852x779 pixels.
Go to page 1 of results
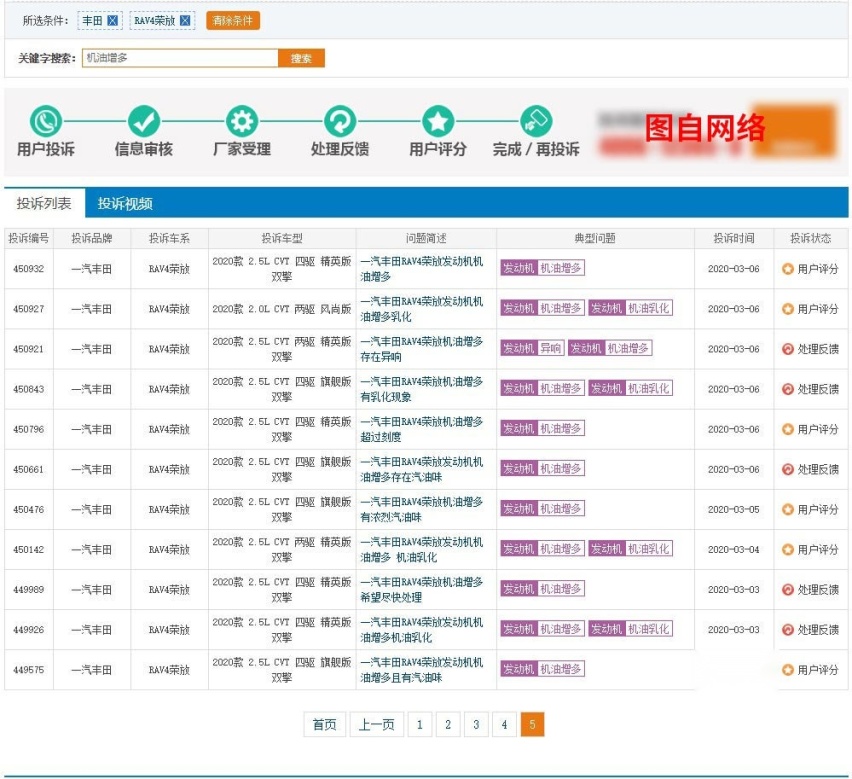(x=419, y=725)
